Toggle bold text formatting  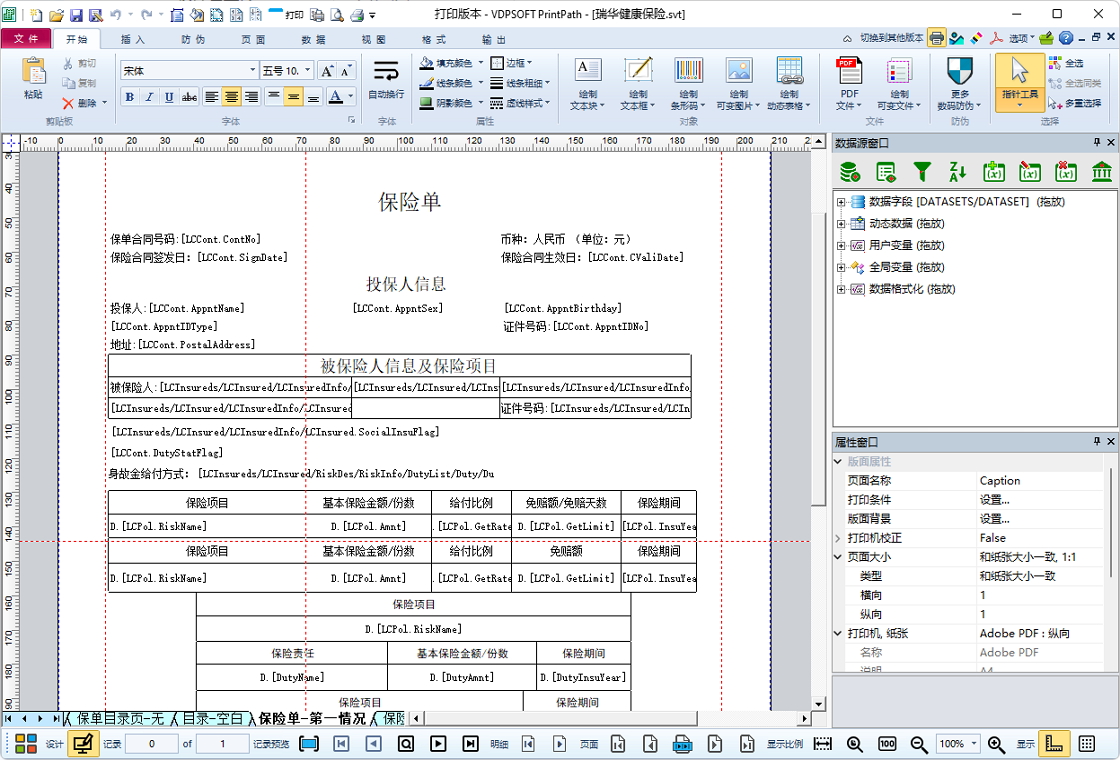[129, 97]
